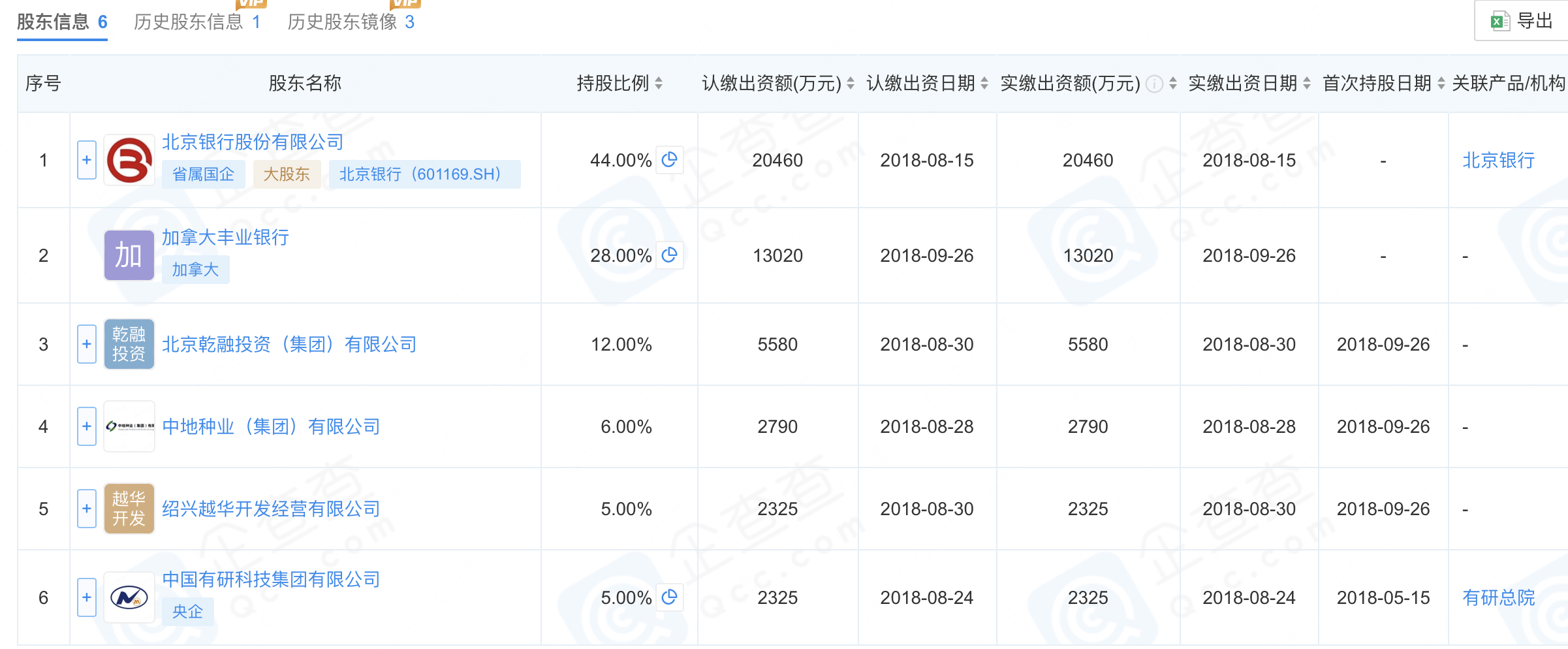The width and height of the screenshot is (1568, 649).
Task: Open the 中国有研科技集团 company logo
Action: (x=129, y=597)
